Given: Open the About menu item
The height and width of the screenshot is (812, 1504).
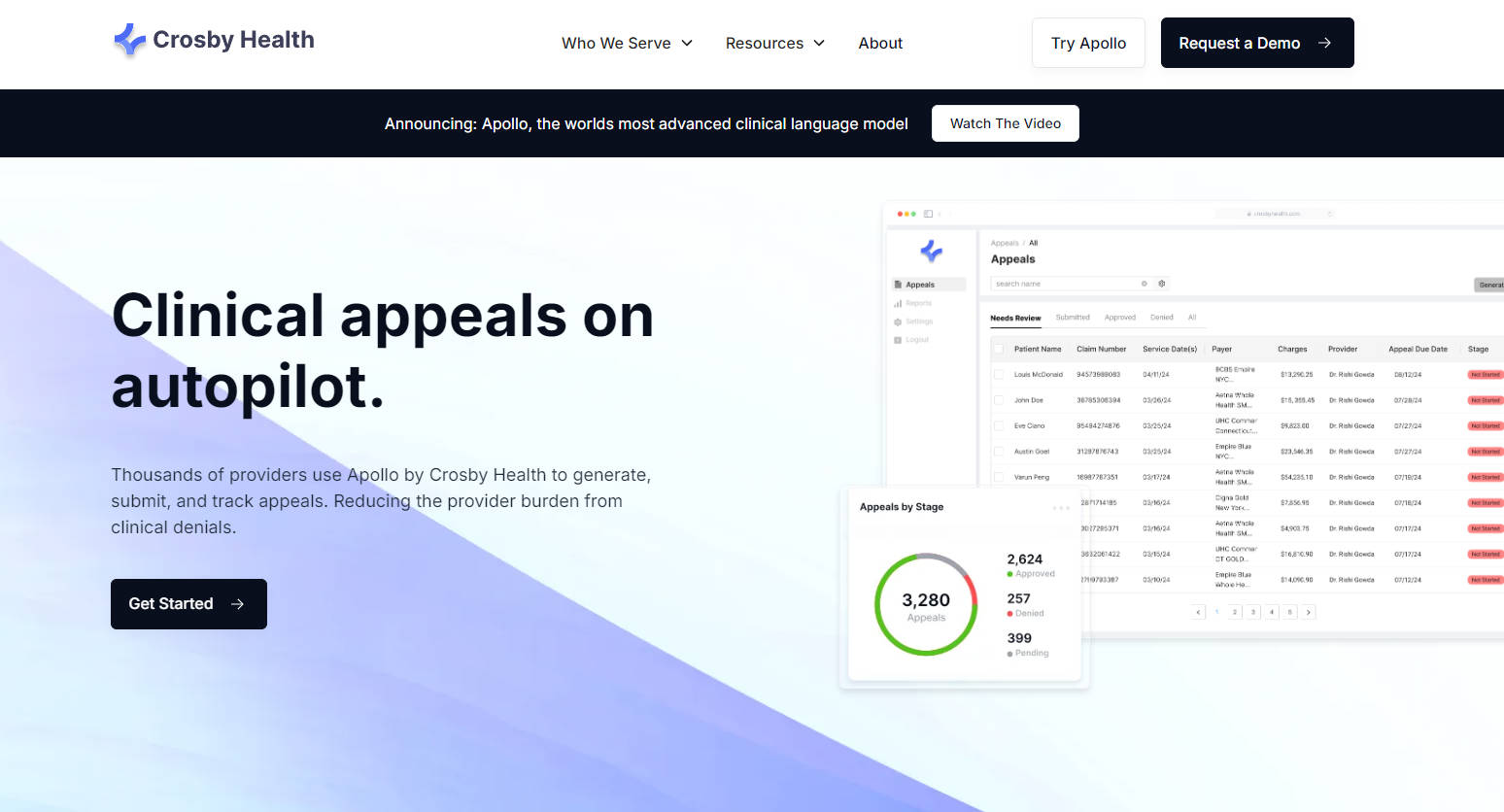Looking at the screenshot, I should [880, 43].
